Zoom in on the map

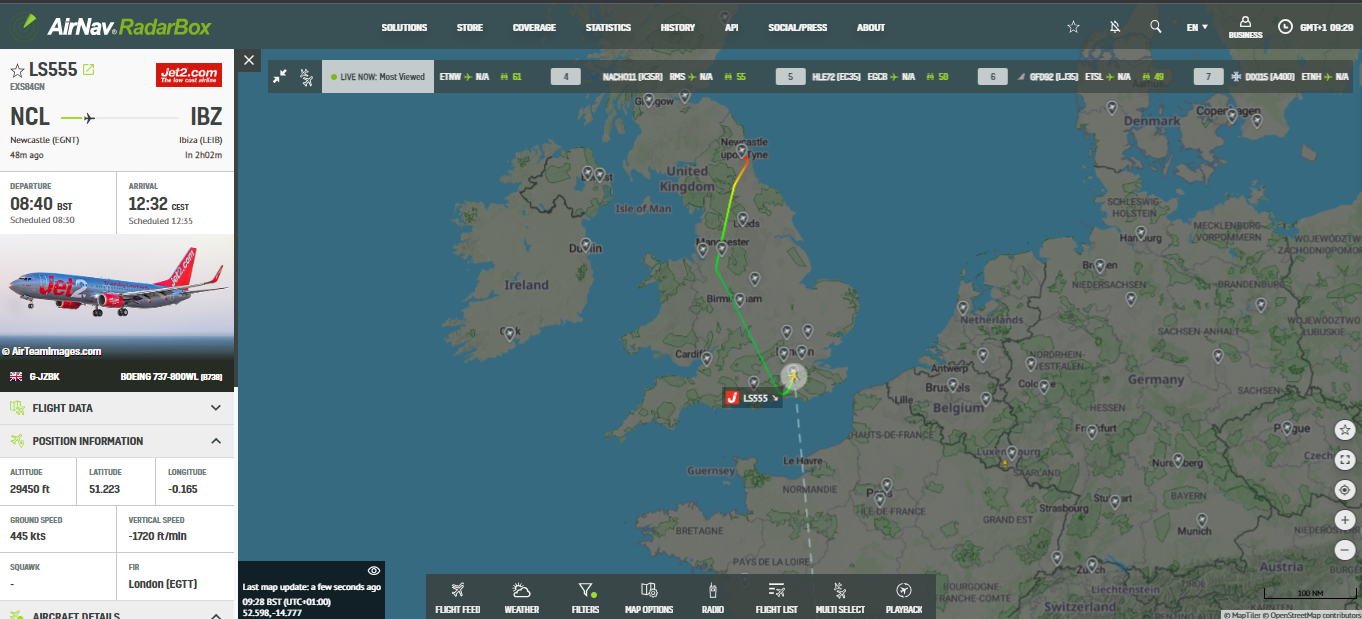(x=1345, y=520)
